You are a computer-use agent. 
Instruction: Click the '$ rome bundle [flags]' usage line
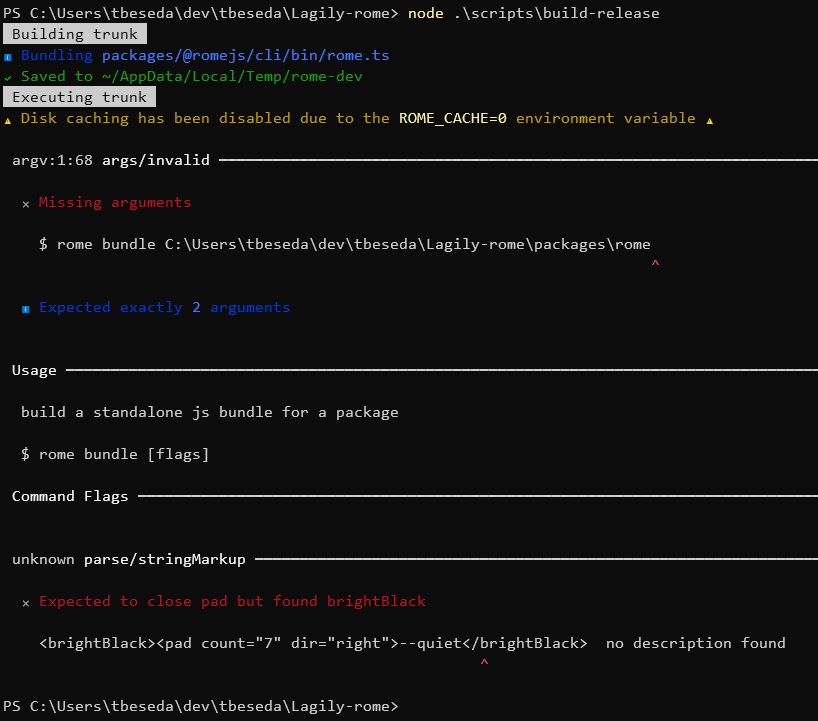tap(115, 454)
